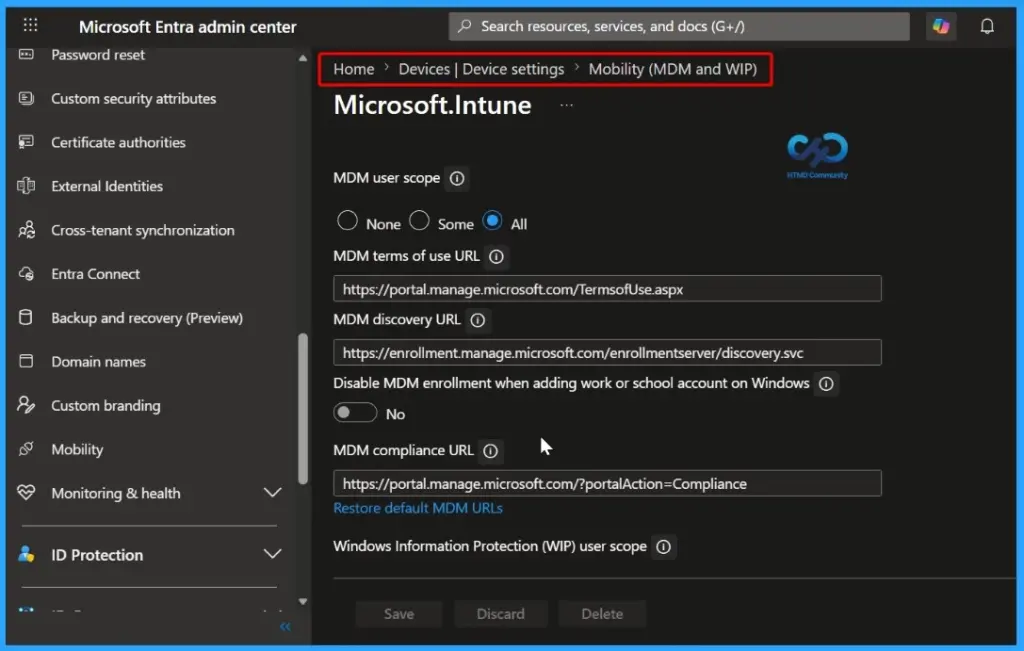This screenshot has width=1024, height=651.
Task: Click the sidebar vertical scrollbar thumb
Action: pyautogui.click(x=302, y=409)
